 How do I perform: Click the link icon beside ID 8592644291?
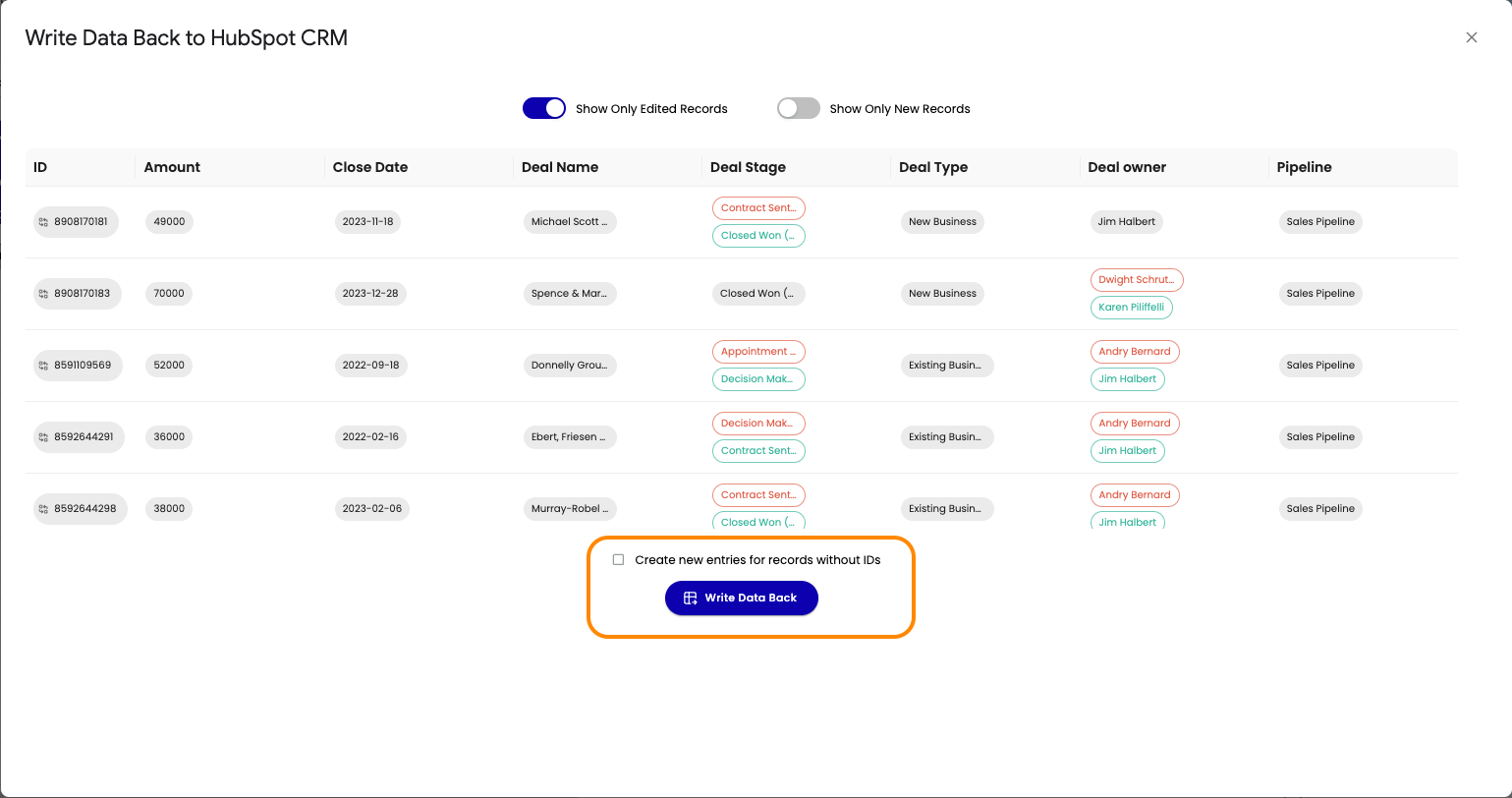(x=43, y=437)
